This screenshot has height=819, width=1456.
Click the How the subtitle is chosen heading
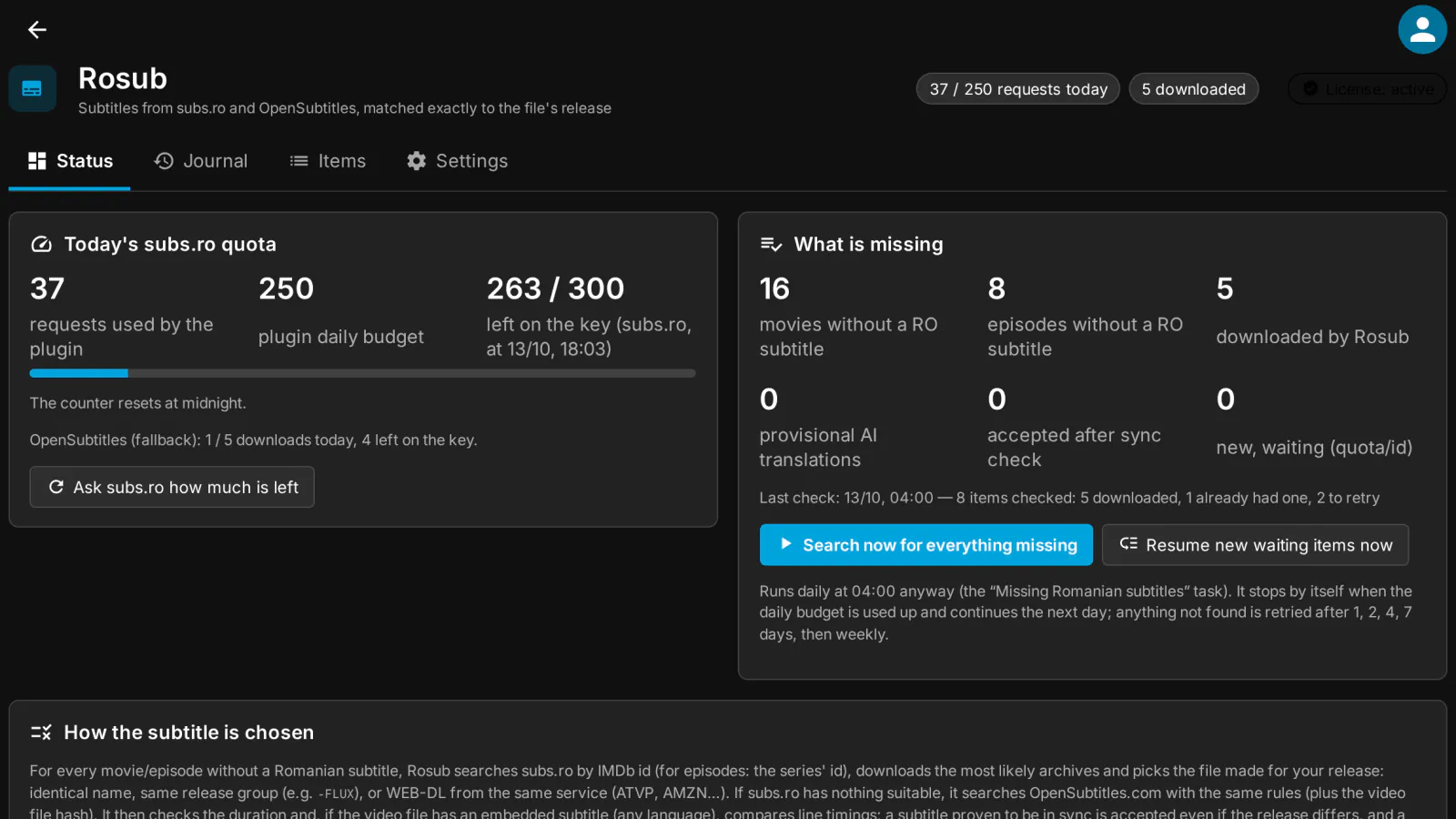188,733
